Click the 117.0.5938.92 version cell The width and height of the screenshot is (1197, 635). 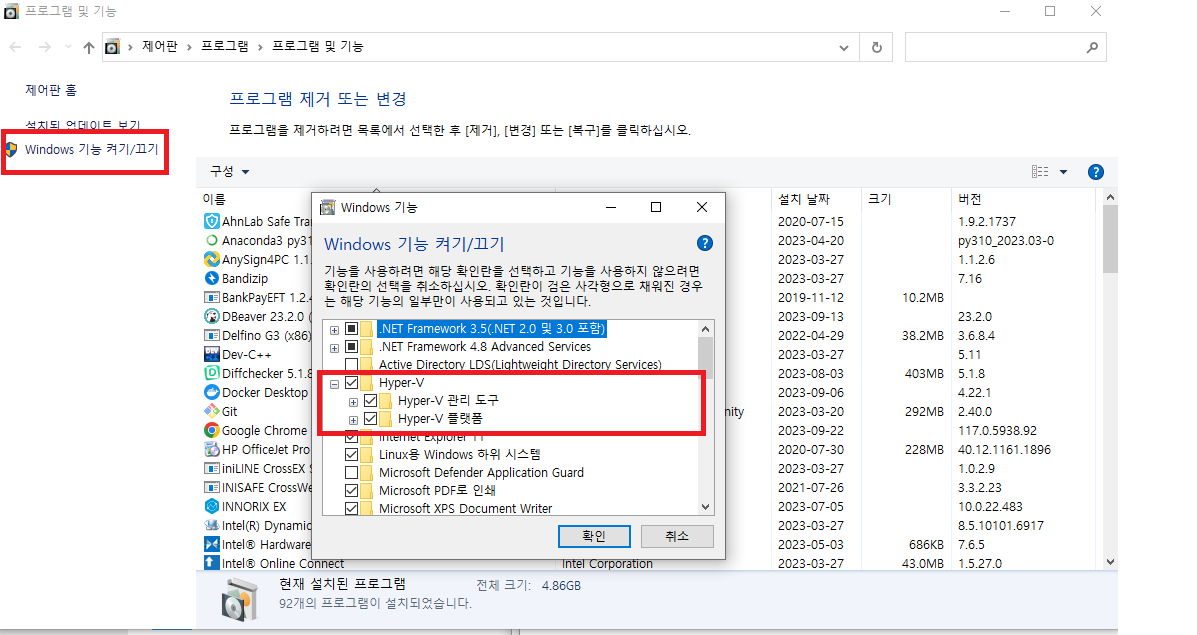997,430
